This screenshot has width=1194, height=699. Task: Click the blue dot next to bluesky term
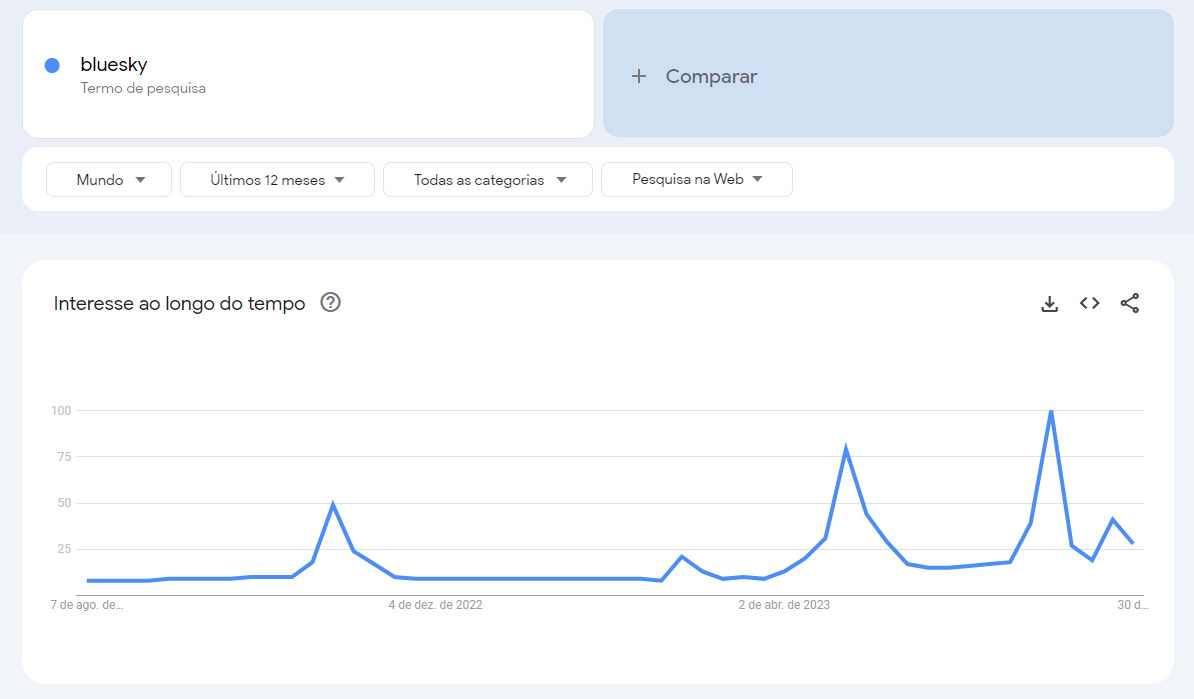click(51, 65)
